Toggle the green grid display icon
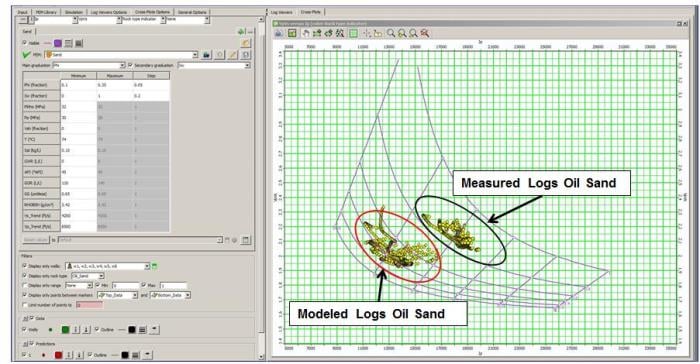Viewport: 700px width, 364px height. (353, 33)
